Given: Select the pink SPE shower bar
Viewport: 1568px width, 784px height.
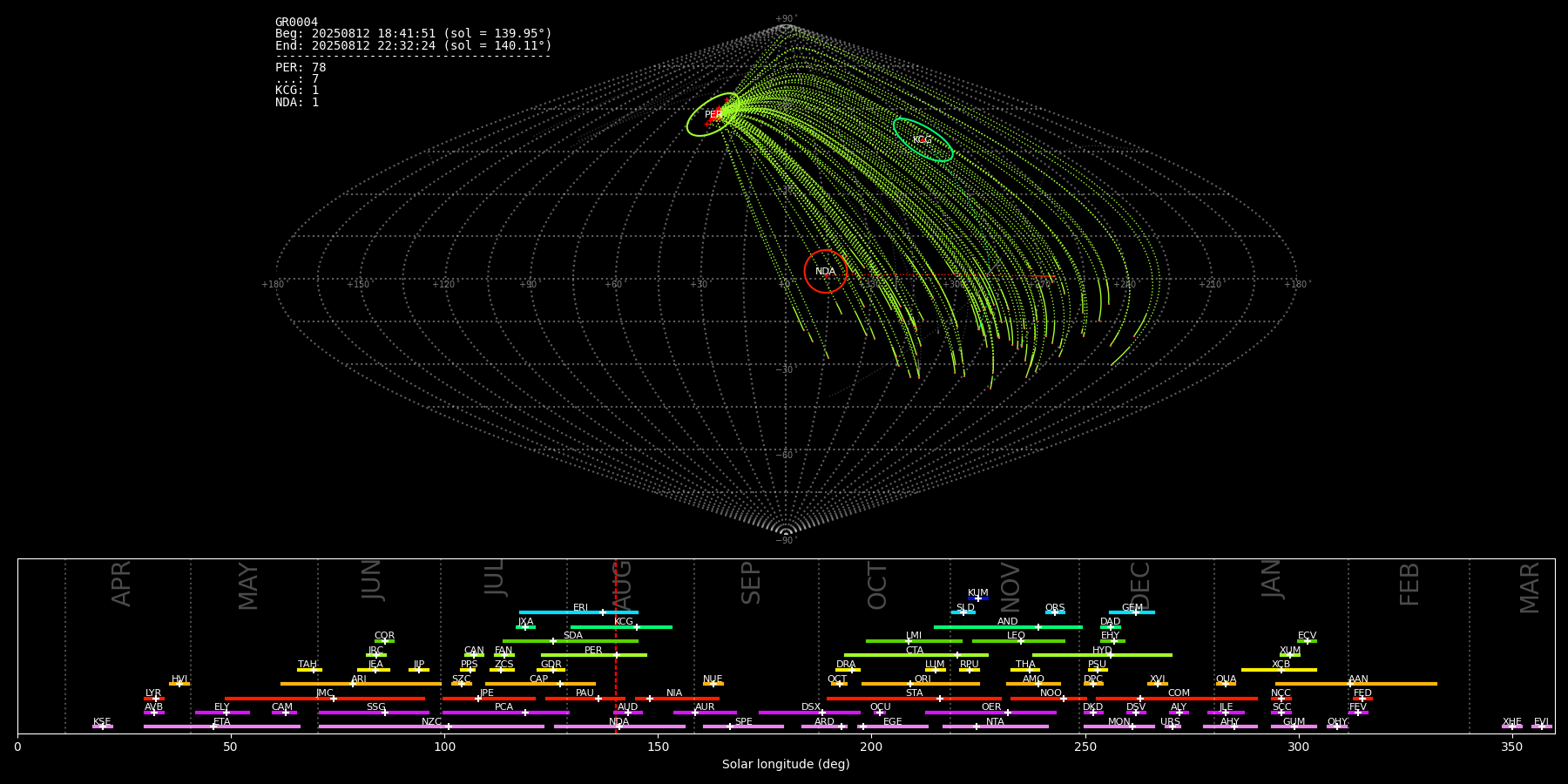Looking at the screenshot, I should click(x=743, y=727).
